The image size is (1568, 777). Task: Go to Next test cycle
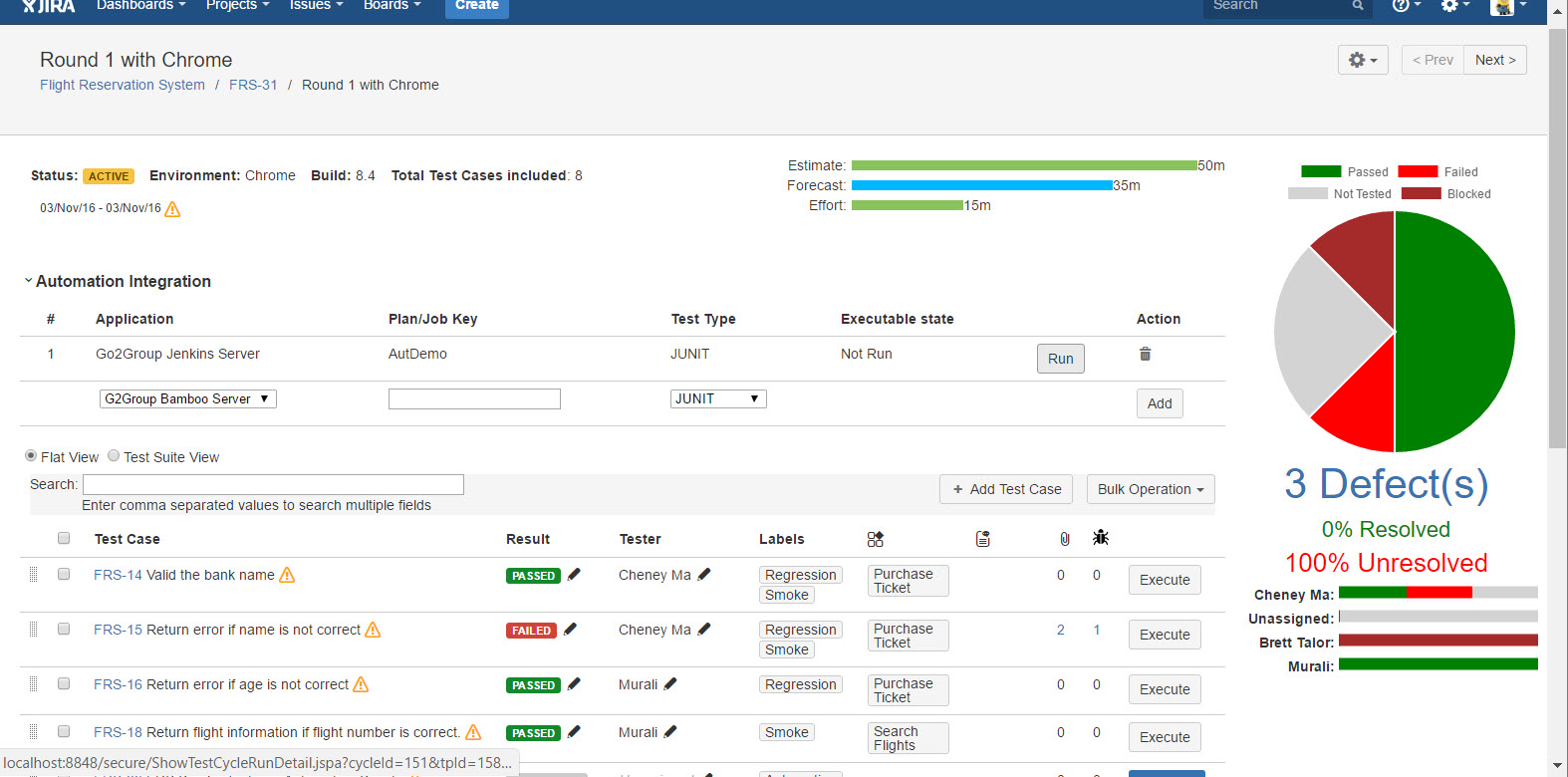(x=1495, y=60)
